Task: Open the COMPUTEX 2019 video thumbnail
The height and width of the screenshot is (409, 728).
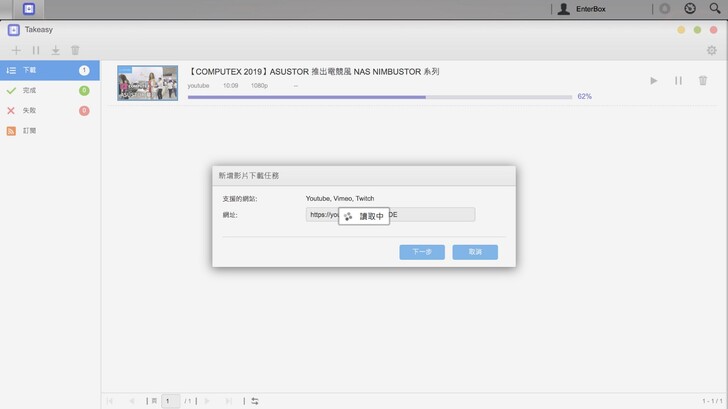Action: [x=148, y=83]
